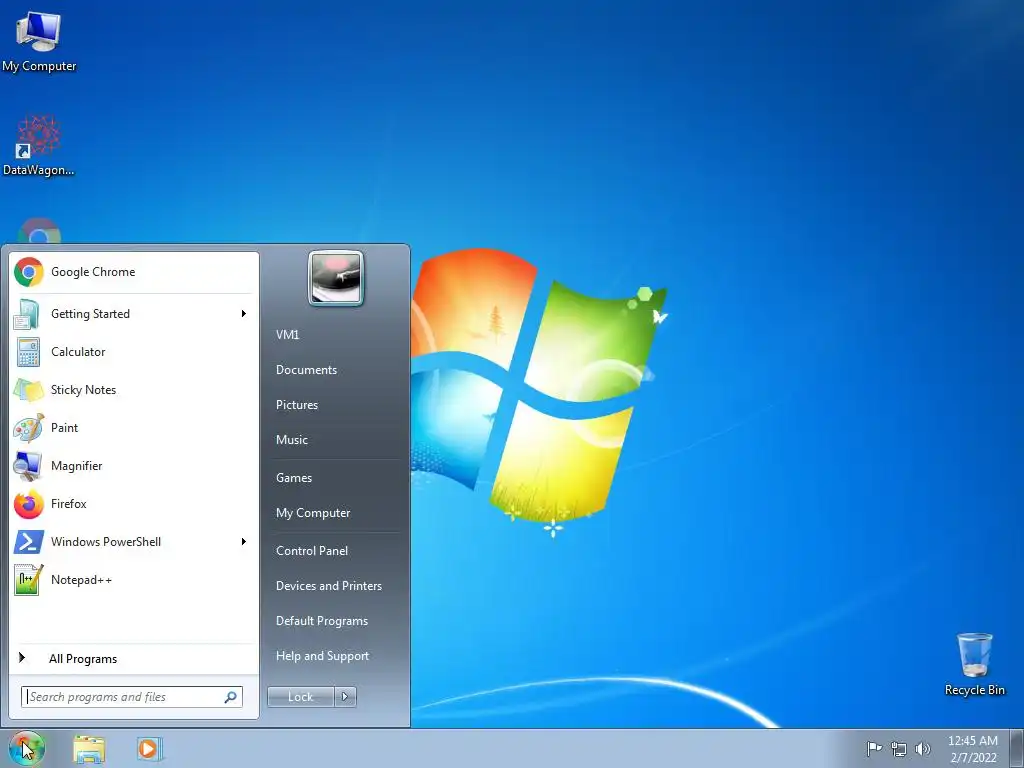This screenshot has height=768, width=1024.
Task: Expand the Windows PowerShell jump list arrow
Action: coord(244,541)
